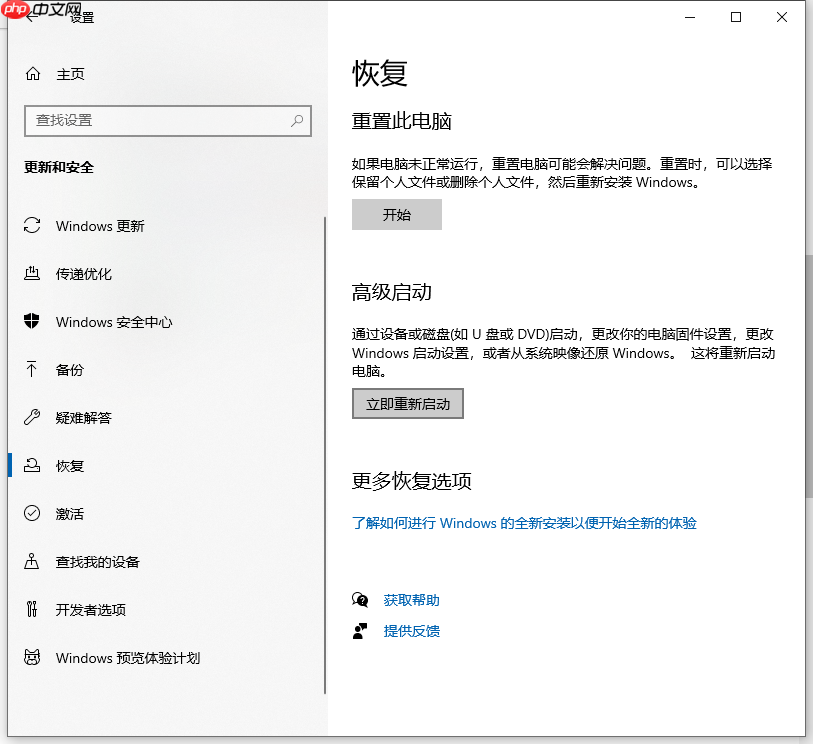Image resolution: width=813 pixels, height=744 pixels.
Task: Minimize the settings window
Action: pos(690,18)
